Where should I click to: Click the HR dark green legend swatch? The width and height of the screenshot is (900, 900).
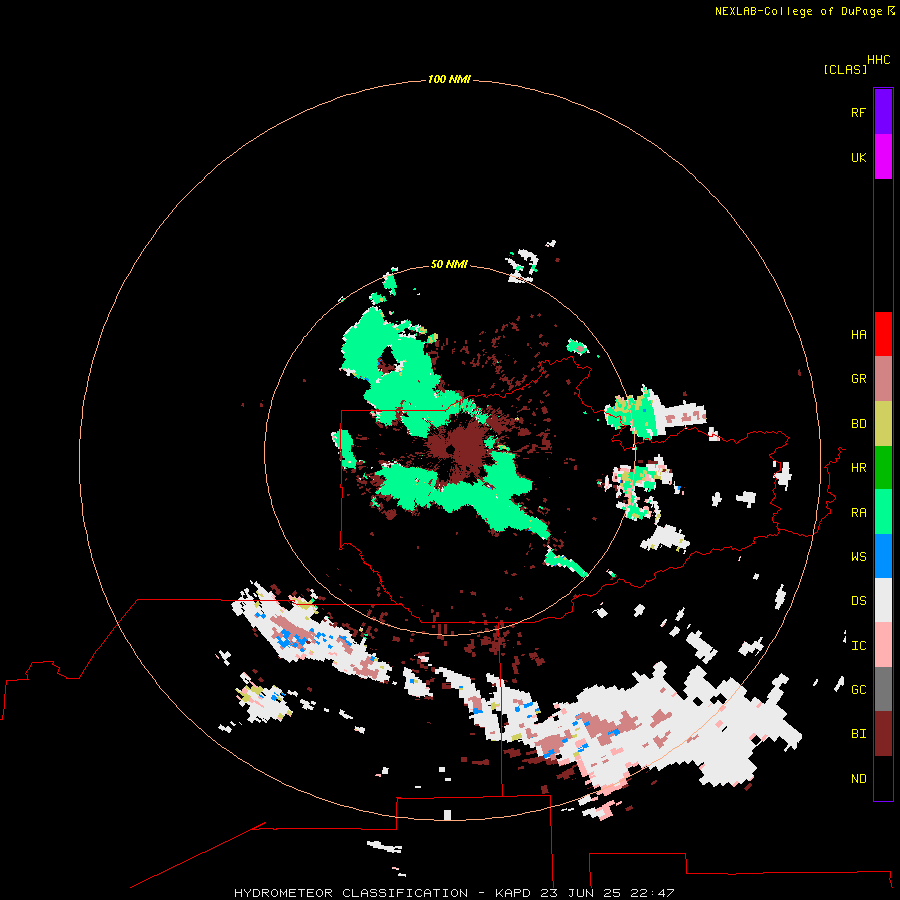coord(883,468)
